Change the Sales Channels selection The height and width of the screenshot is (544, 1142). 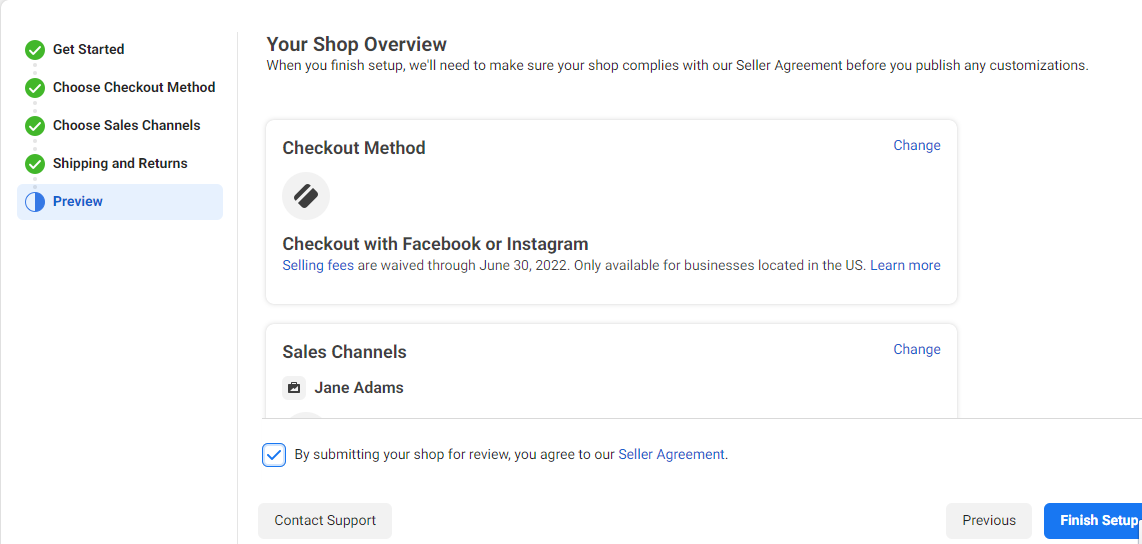(917, 349)
